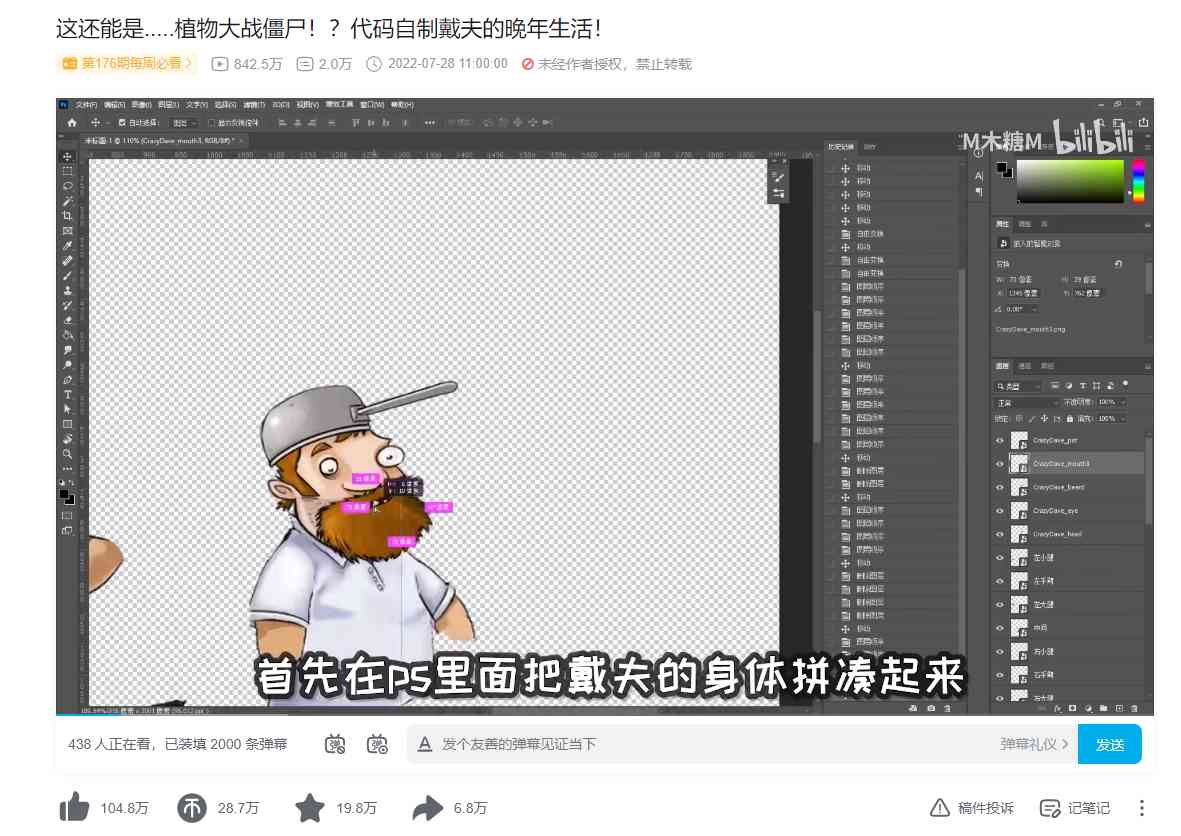Open the layer filter type dropdown
This screenshot has height=836, width=1181.
pyautogui.click(x=1018, y=386)
